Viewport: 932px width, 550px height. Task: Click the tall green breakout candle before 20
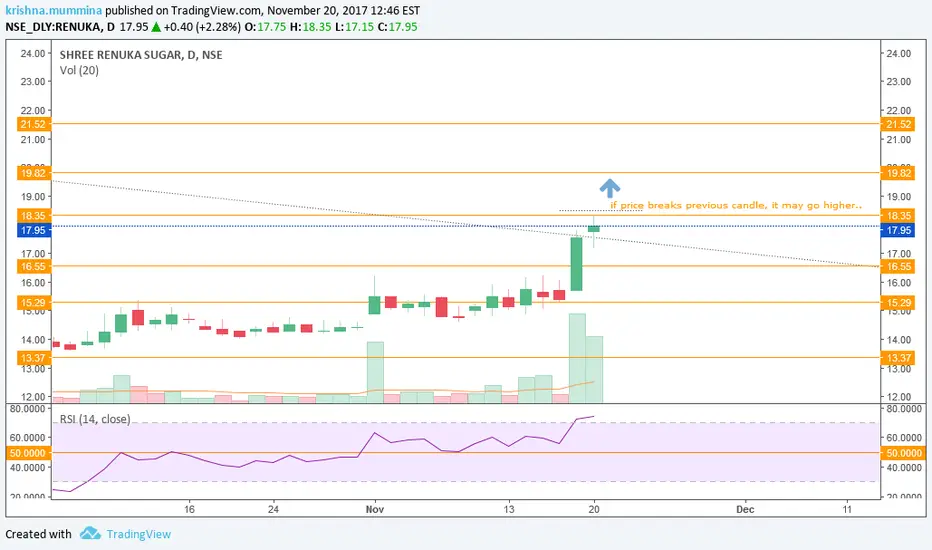point(577,264)
